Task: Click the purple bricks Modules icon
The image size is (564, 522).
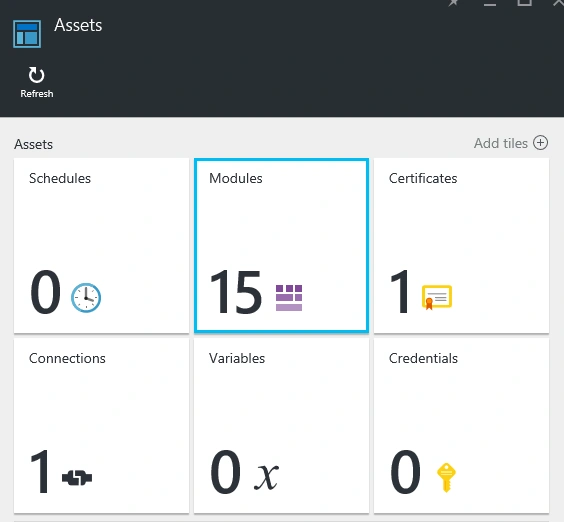Action: pos(289,298)
